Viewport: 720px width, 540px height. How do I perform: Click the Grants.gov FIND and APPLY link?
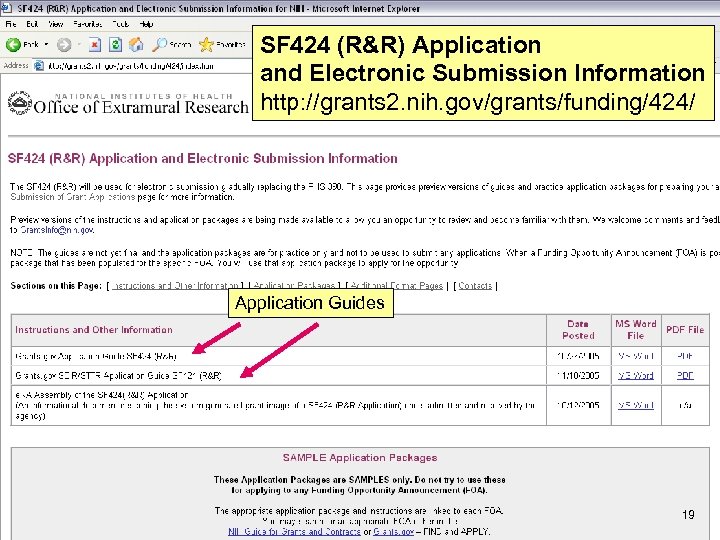point(394,532)
